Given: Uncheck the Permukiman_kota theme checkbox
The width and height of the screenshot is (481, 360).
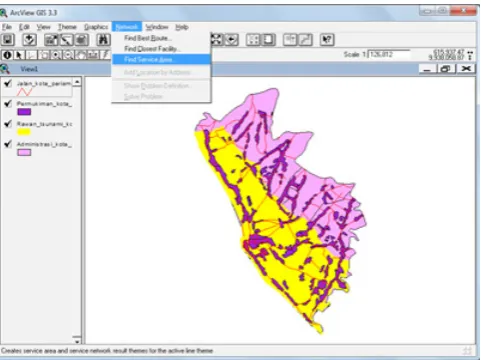Looking at the screenshot, I should [8, 104].
